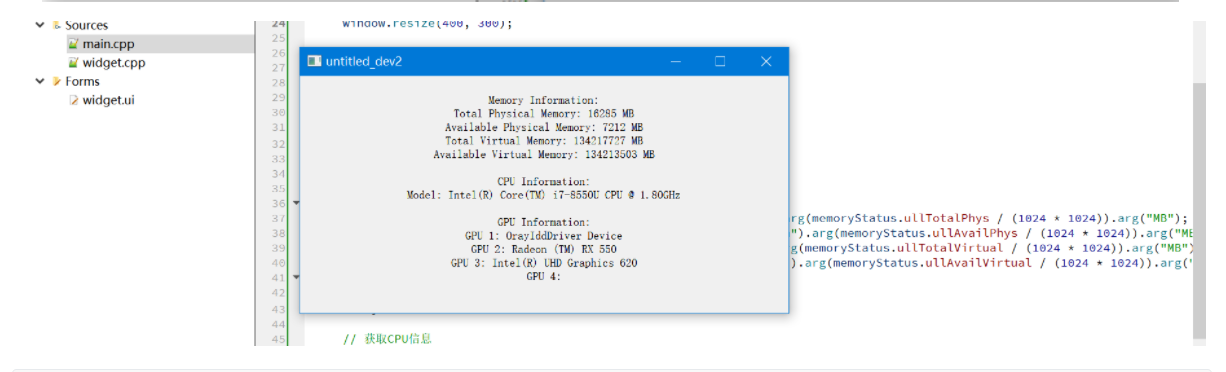The width and height of the screenshot is (1226, 372).
Task: Click 'GPU 1: OrayIddDriver Device' line
Action: (x=543, y=236)
